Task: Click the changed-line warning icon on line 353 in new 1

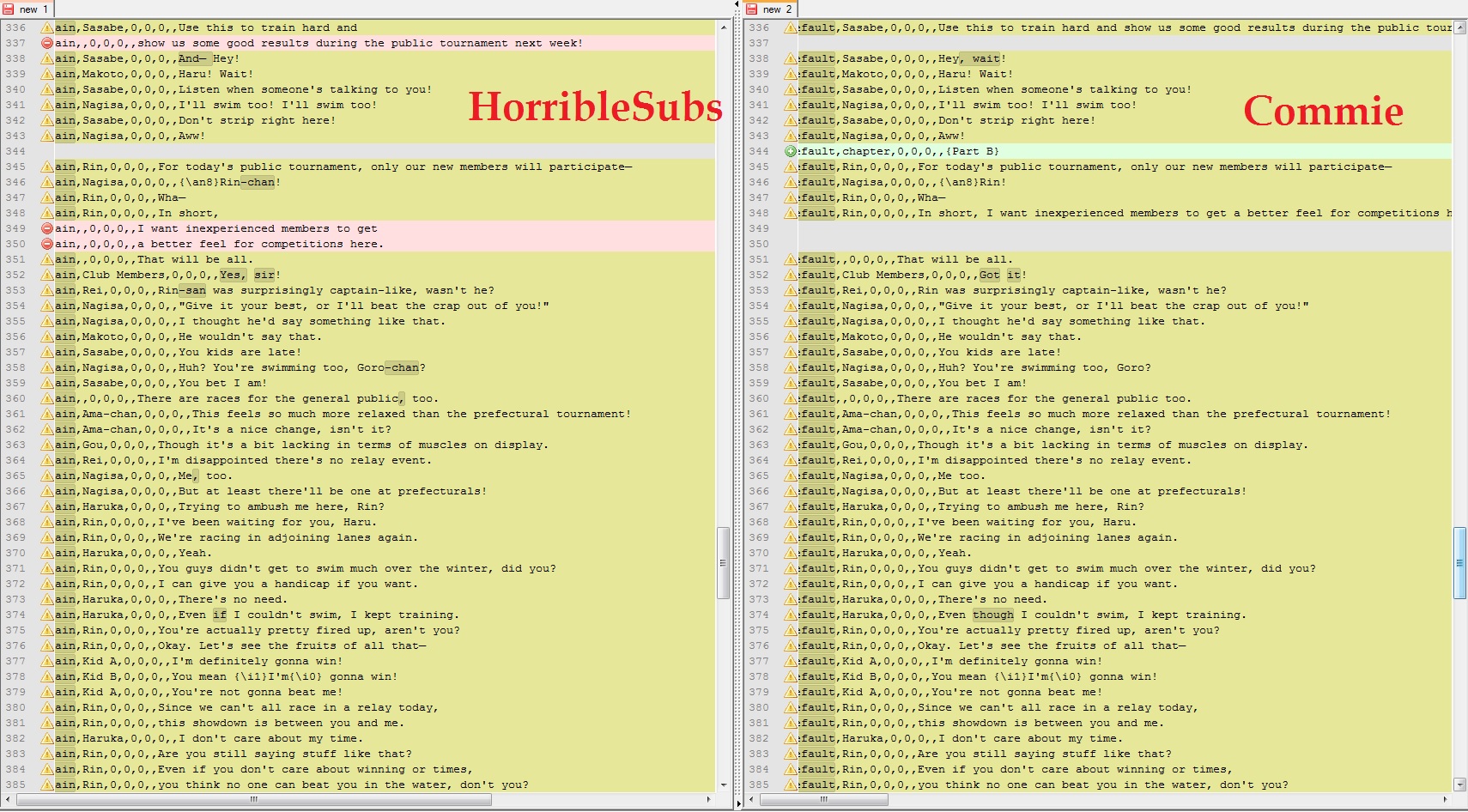Action: 47,290
